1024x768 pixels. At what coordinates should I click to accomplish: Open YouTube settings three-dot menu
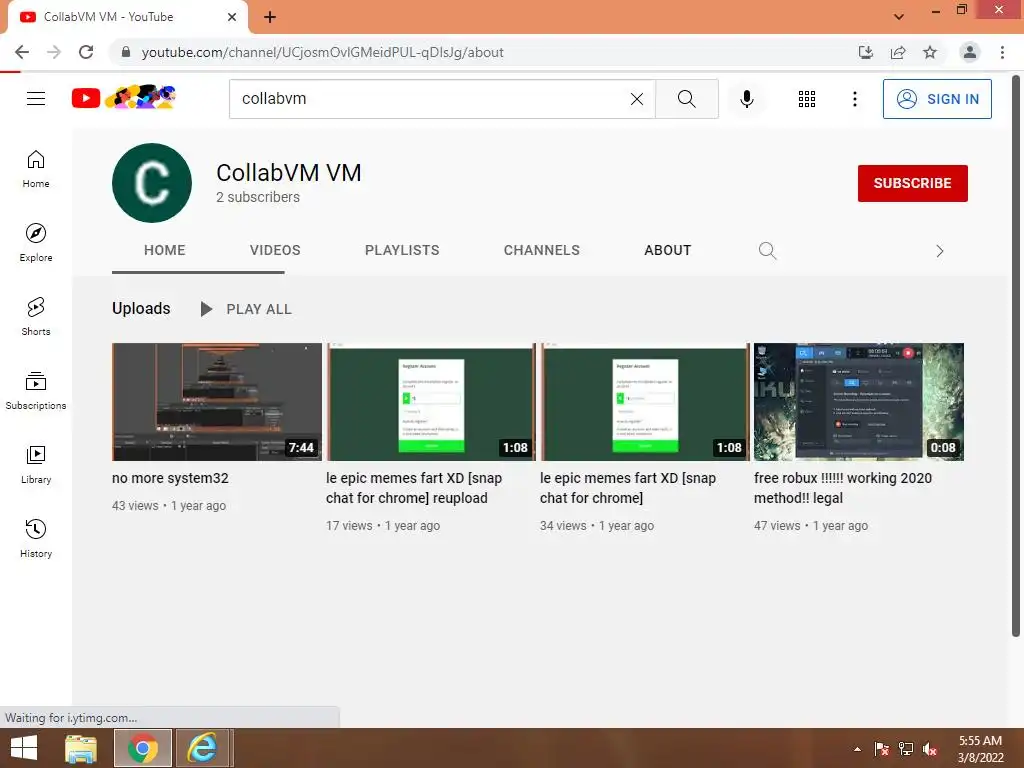[x=854, y=99]
